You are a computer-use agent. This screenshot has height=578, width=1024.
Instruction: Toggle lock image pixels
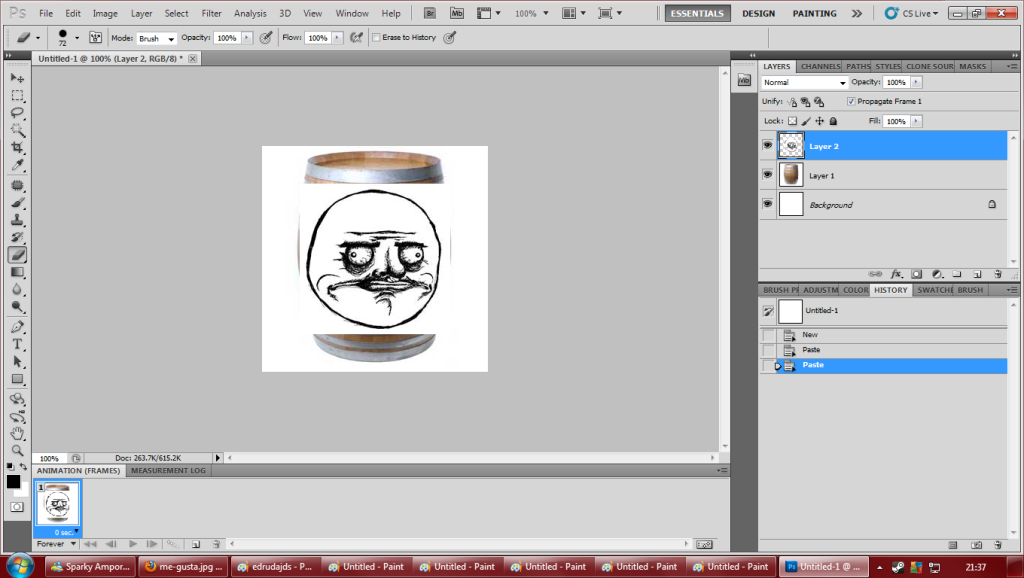[x=806, y=121]
